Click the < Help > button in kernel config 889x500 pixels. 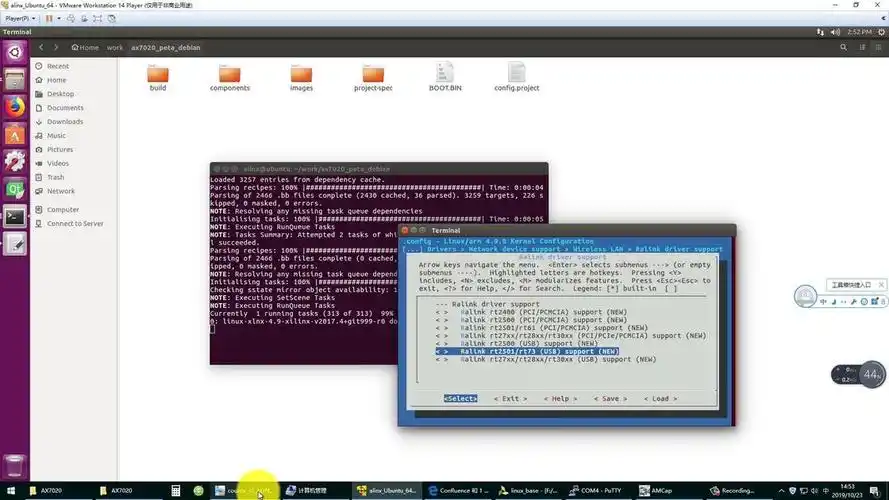click(x=560, y=399)
